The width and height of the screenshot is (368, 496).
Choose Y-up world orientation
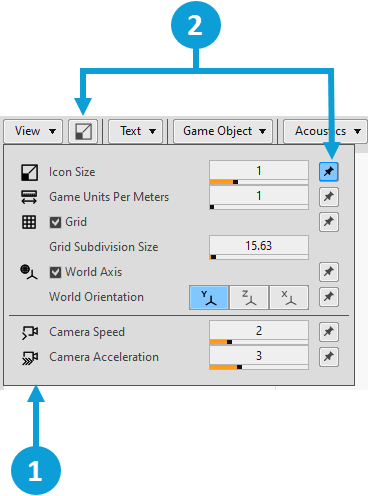209,297
